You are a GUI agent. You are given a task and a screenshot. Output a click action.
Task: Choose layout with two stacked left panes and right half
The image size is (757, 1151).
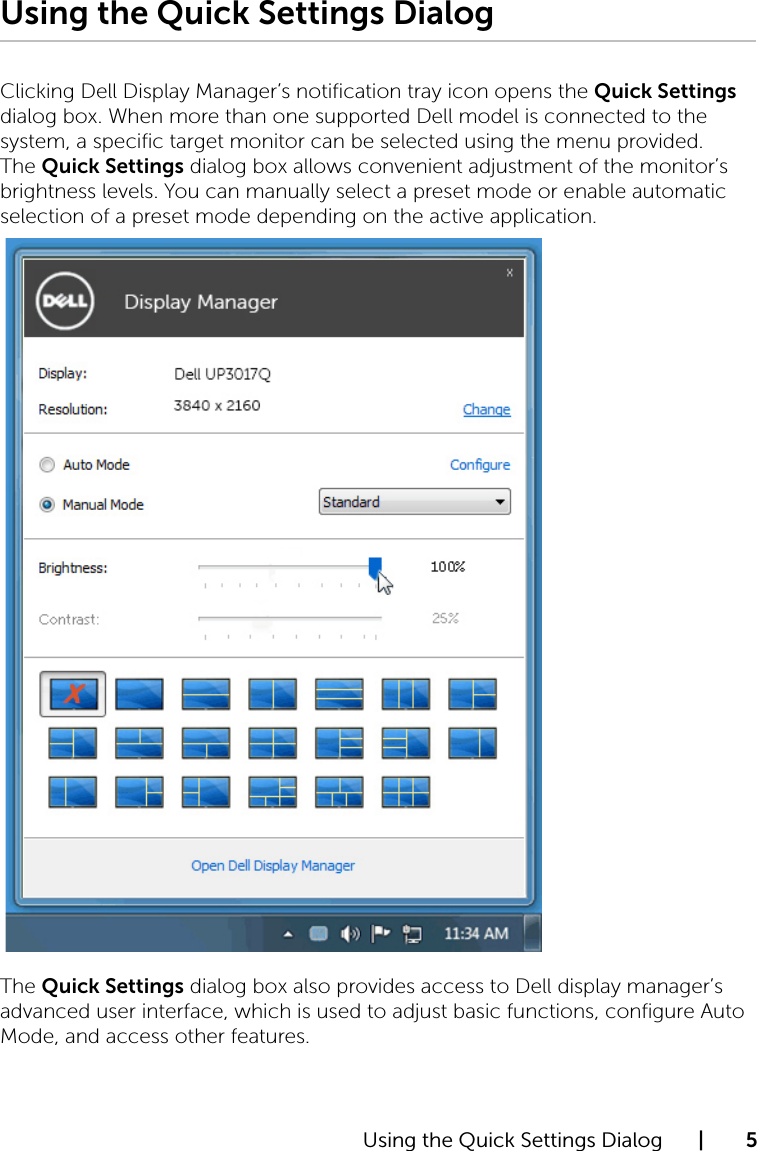(x=73, y=743)
